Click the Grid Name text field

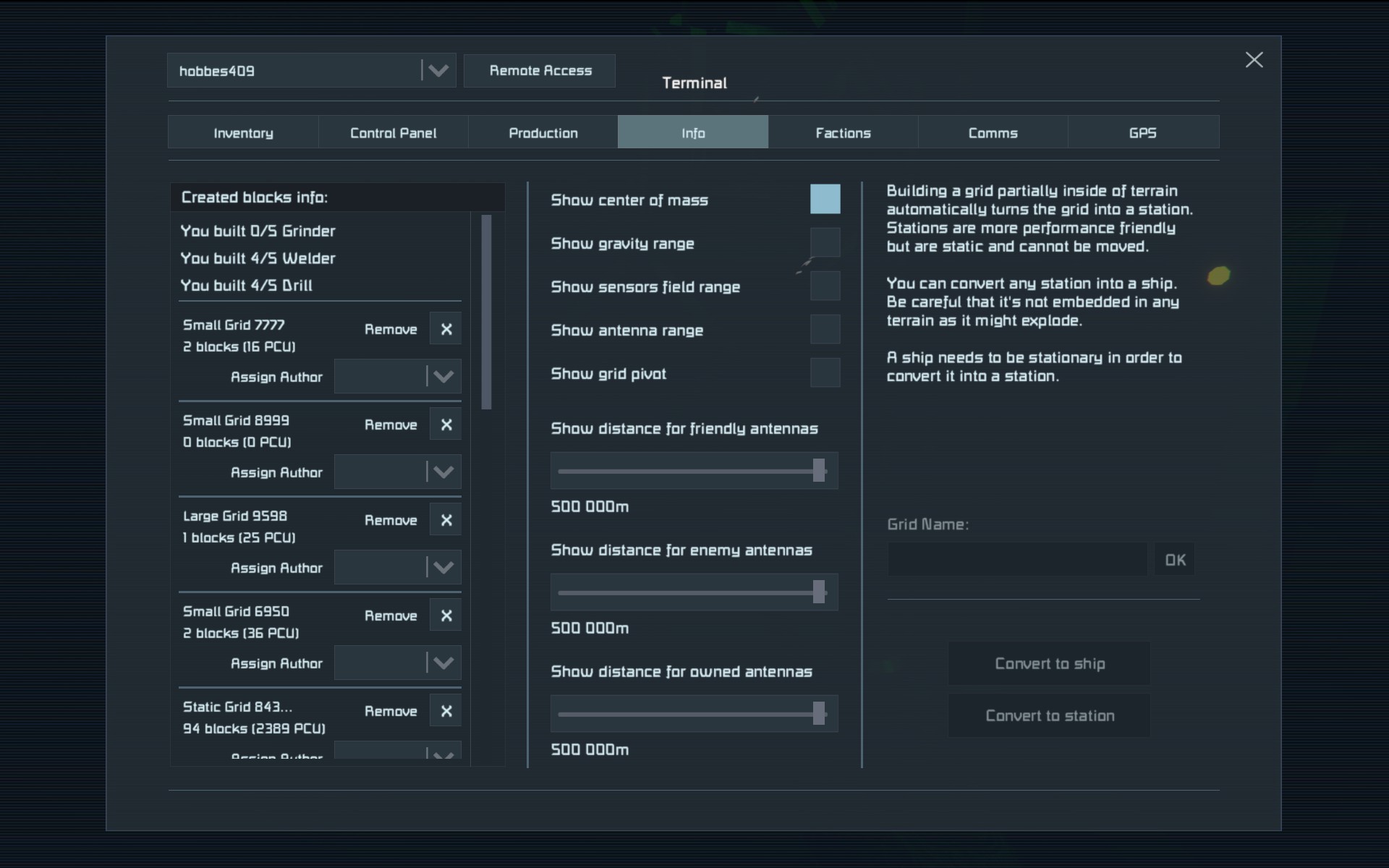[x=1016, y=560]
